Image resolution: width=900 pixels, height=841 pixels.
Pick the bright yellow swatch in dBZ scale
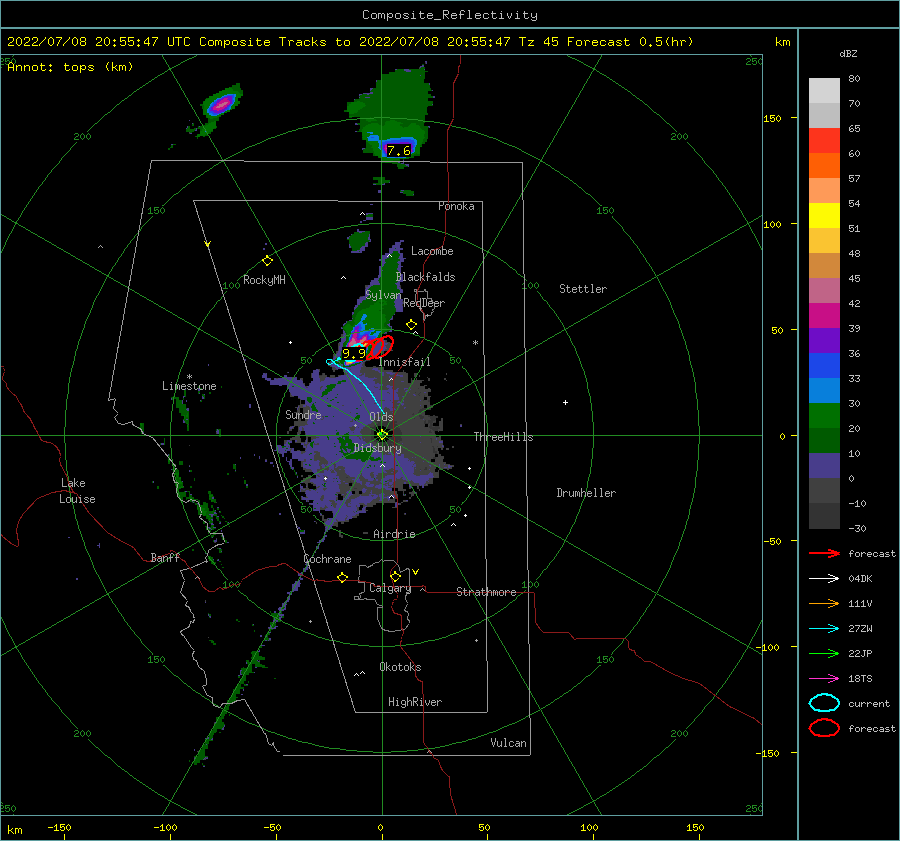pyautogui.click(x=824, y=216)
